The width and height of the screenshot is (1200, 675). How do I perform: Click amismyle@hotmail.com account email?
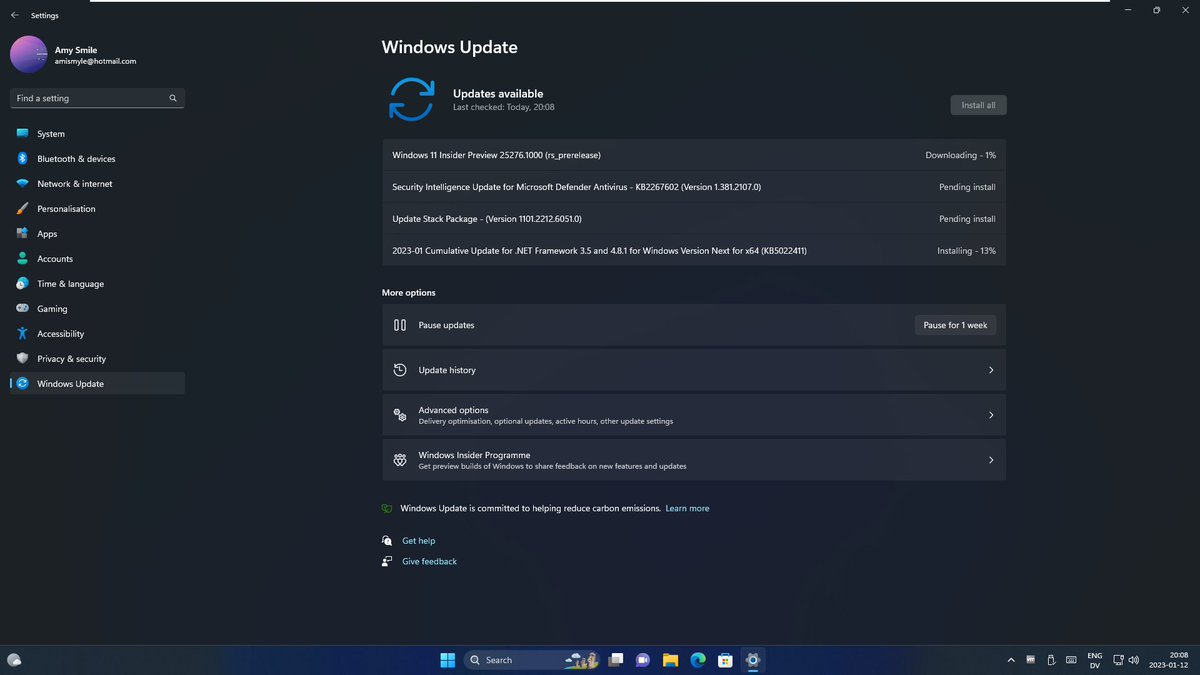(x=95, y=61)
